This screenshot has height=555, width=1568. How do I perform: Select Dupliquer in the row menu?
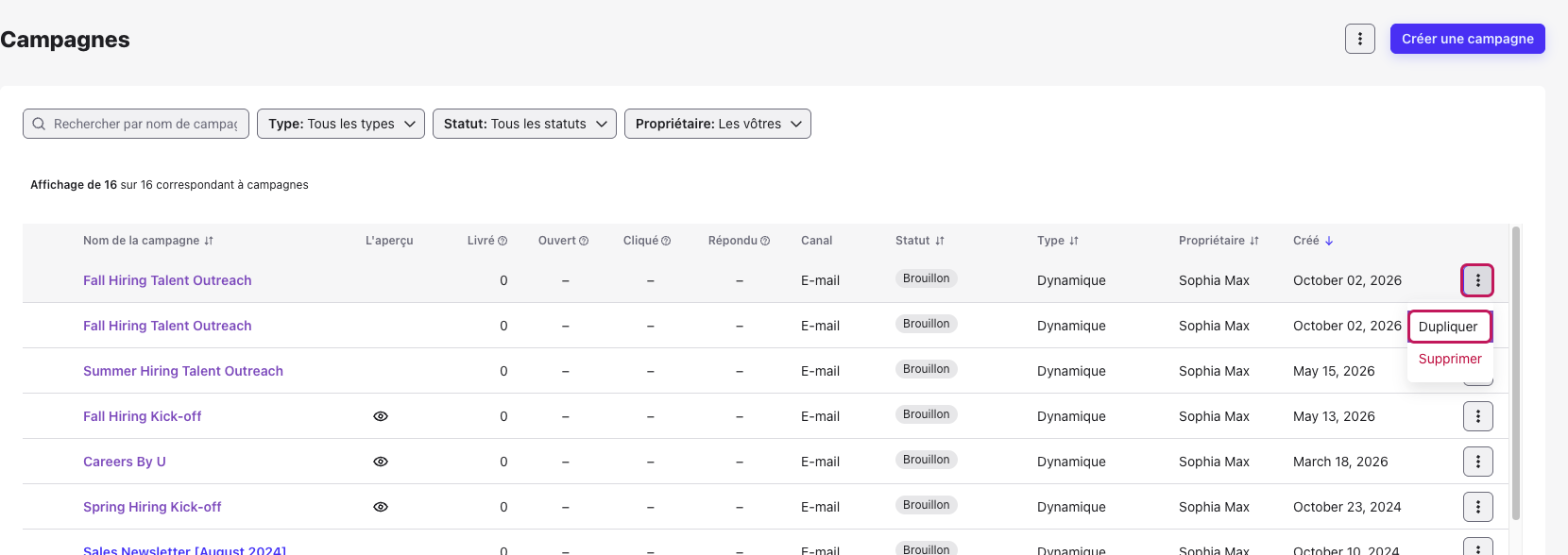coord(1448,327)
